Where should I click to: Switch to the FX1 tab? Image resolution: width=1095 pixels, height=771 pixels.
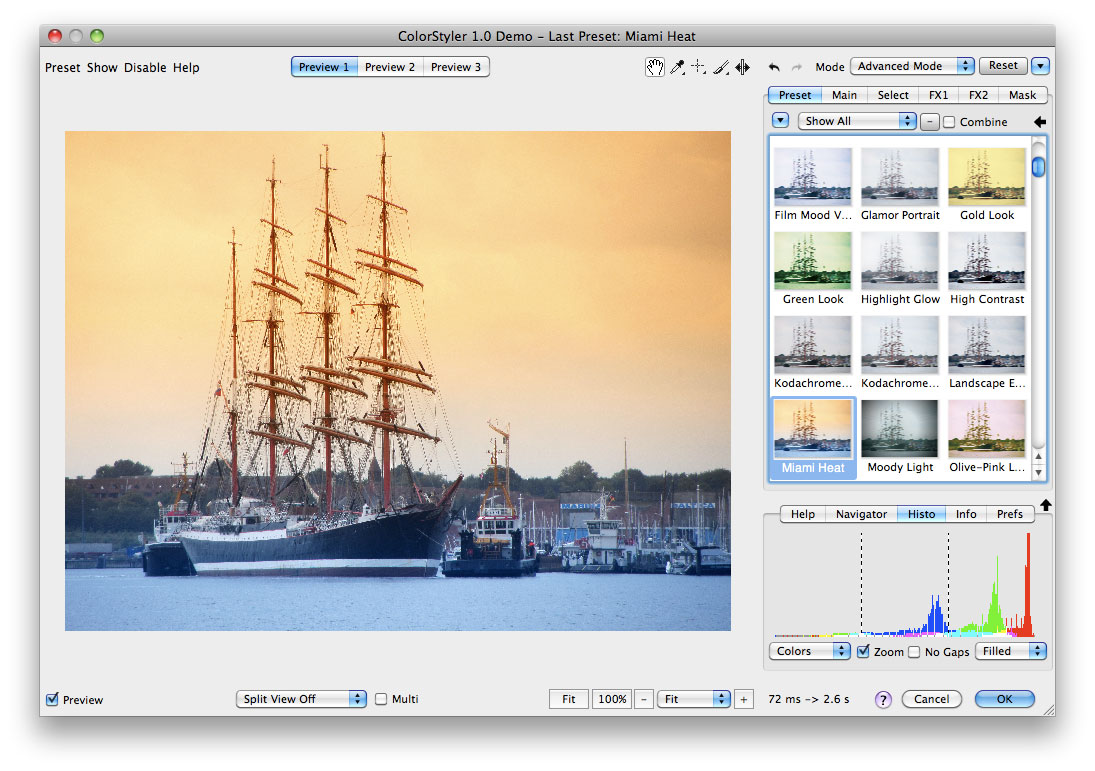[938, 95]
